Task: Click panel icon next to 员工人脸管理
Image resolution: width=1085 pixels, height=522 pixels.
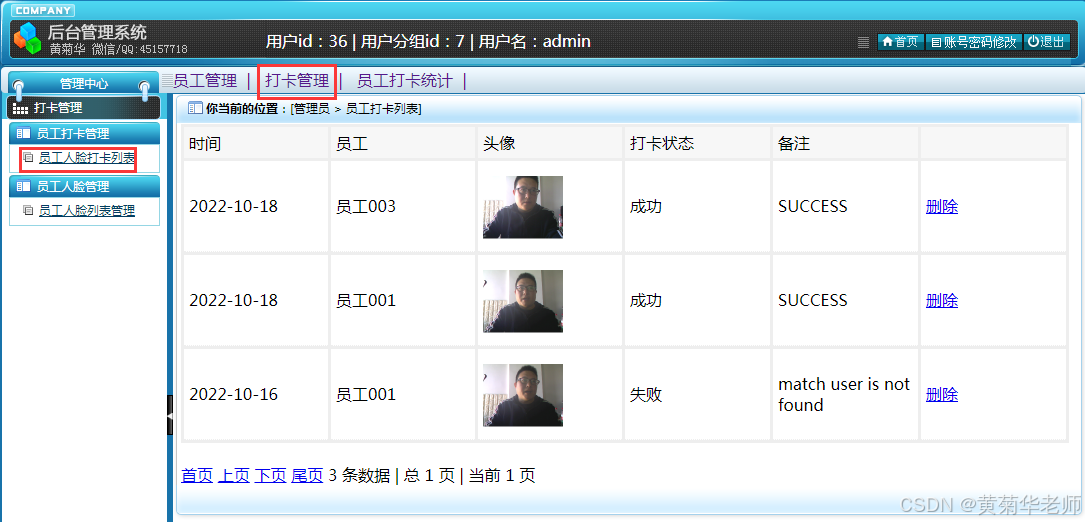Action: 24,186
